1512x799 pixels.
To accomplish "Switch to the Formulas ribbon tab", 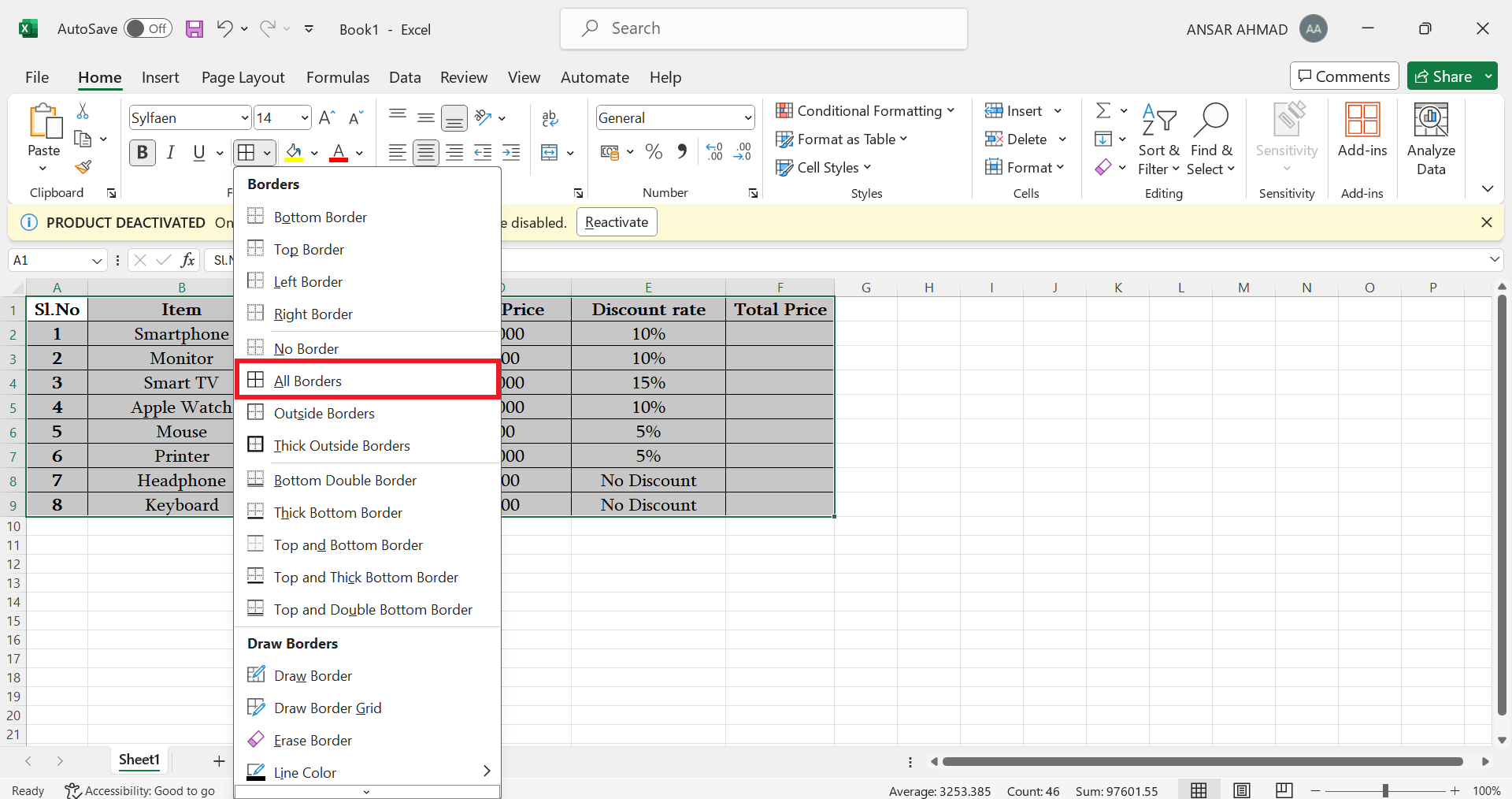I will 337,77.
